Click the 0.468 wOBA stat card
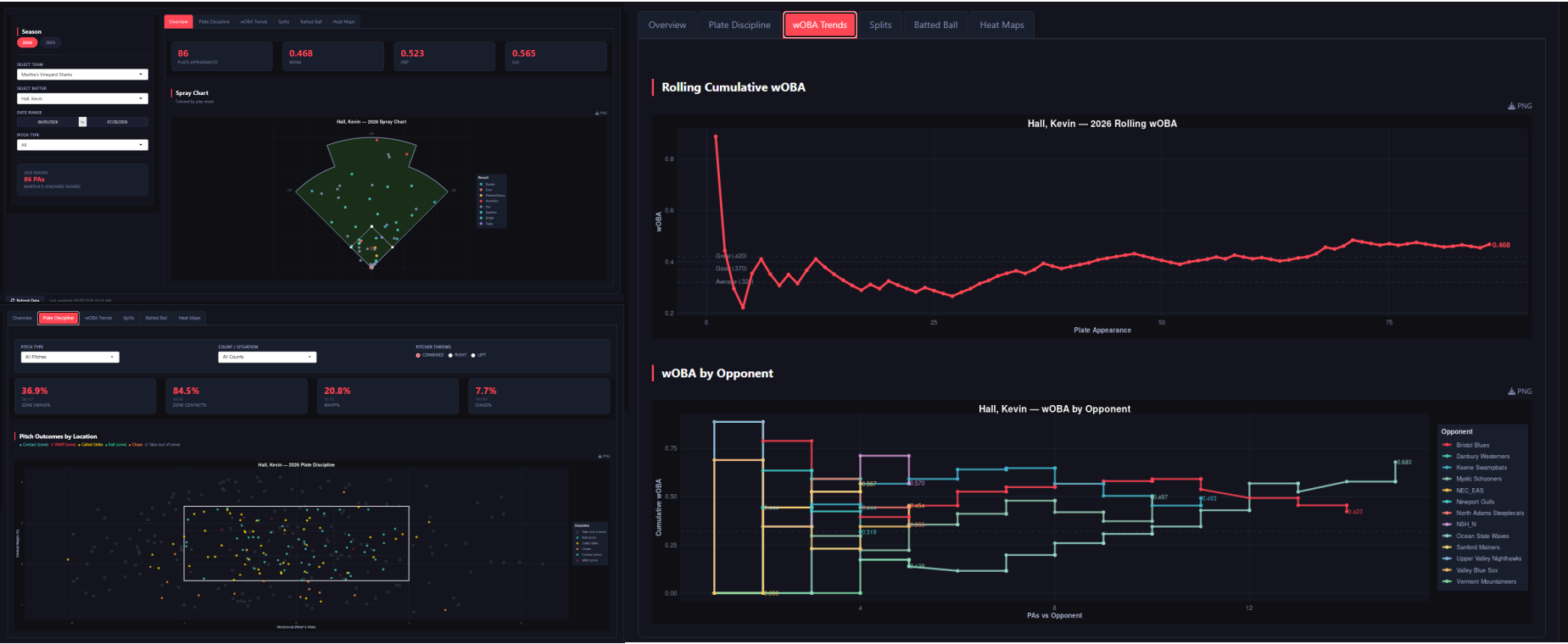Image resolution: width=1568 pixels, height=644 pixels. [332, 56]
